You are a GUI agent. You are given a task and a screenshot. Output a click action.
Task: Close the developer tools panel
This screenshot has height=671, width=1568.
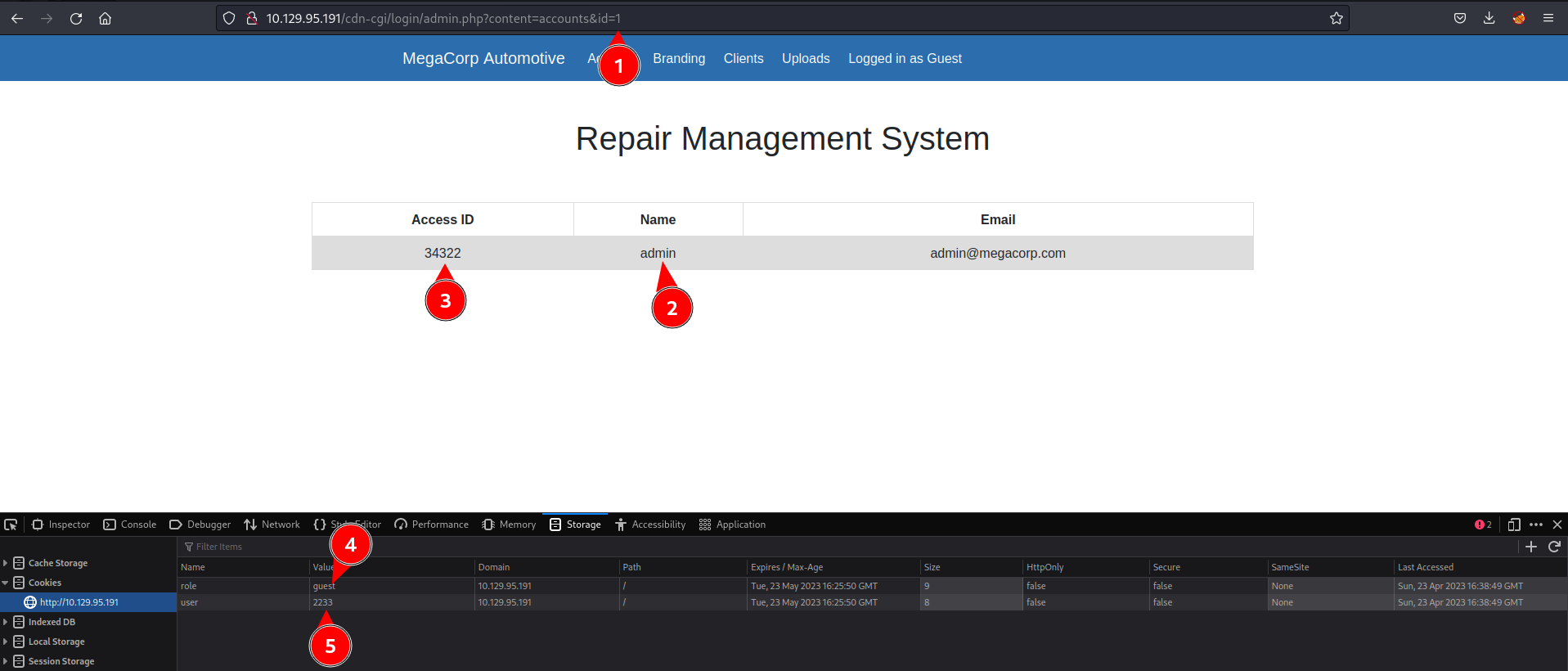[1557, 525]
